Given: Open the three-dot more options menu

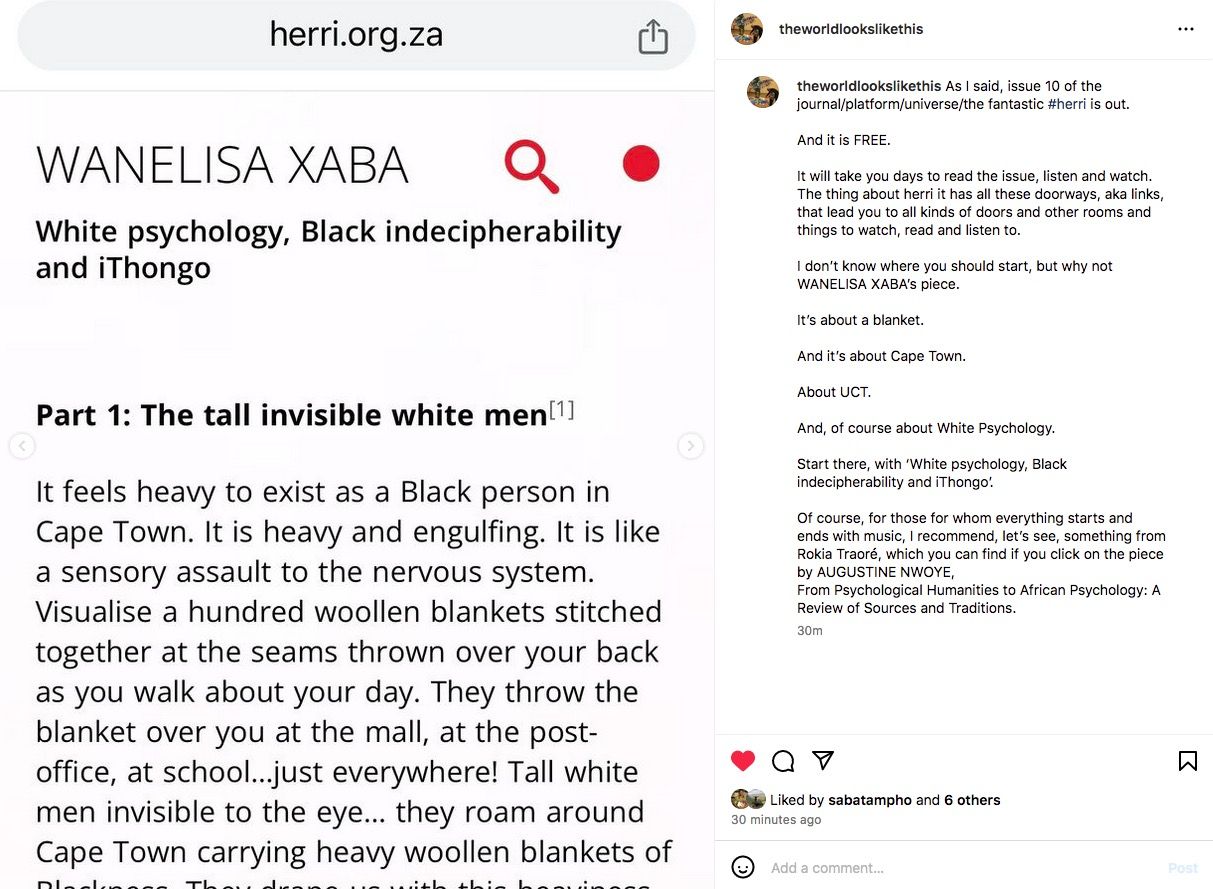Looking at the screenshot, I should tap(1186, 29).
